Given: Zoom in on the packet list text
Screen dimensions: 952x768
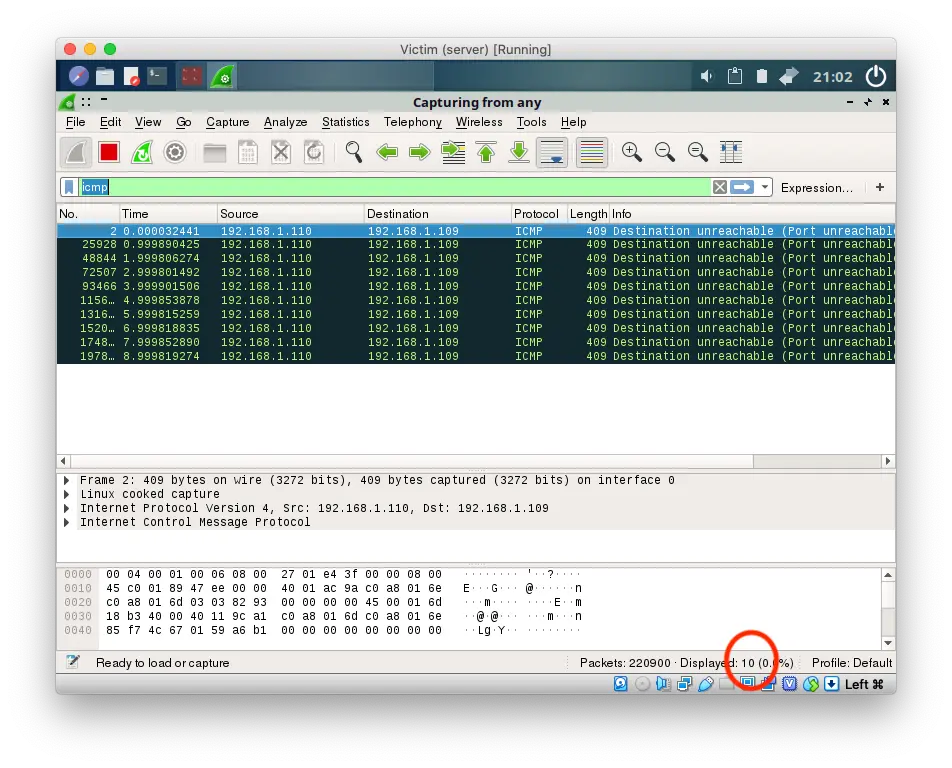Looking at the screenshot, I should (x=631, y=151).
